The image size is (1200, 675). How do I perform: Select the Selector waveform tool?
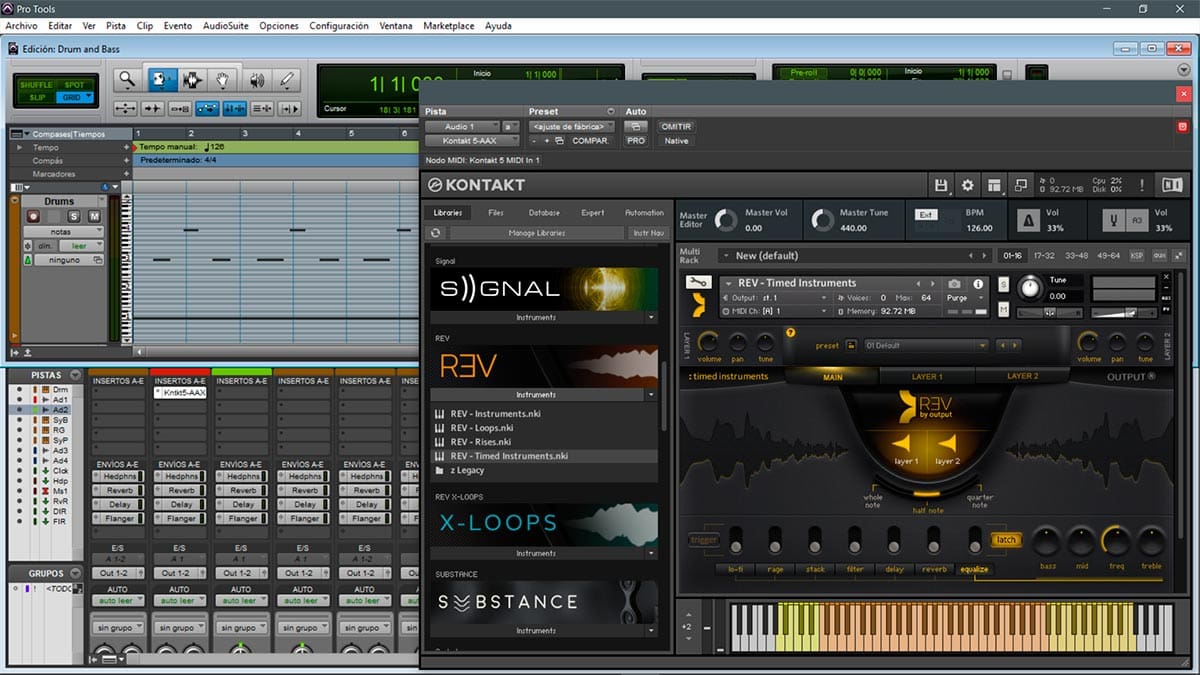[x=192, y=80]
